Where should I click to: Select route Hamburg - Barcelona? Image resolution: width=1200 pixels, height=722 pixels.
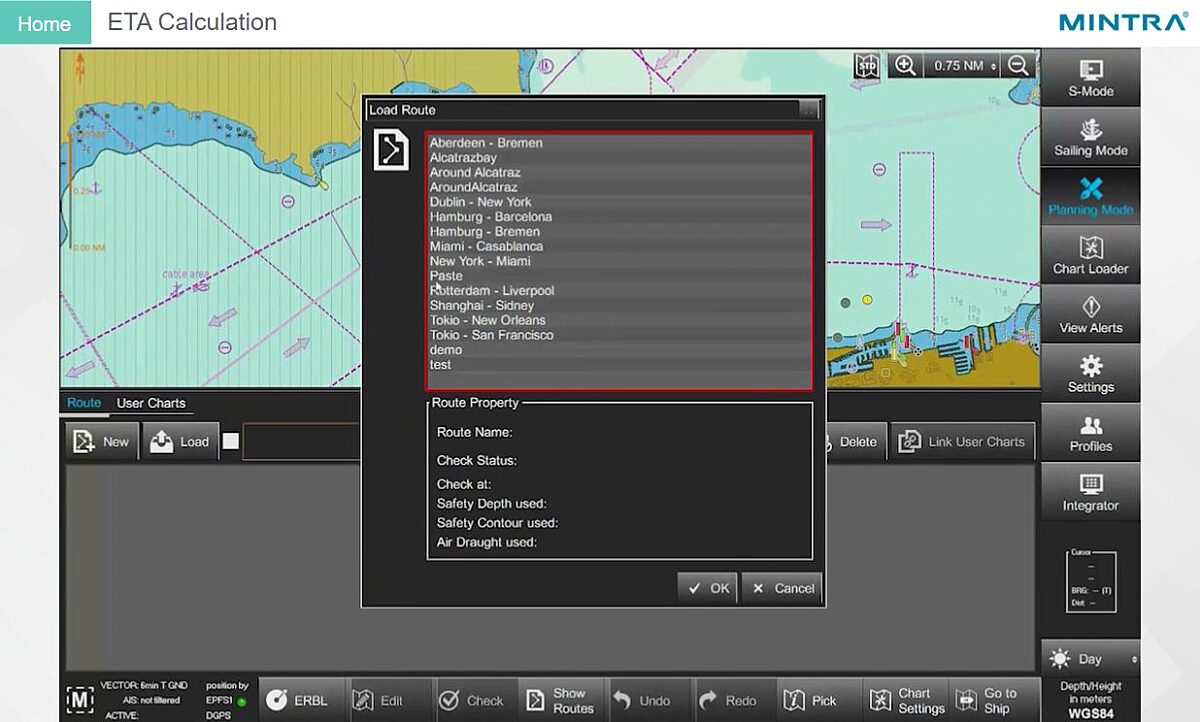[x=618, y=217]
